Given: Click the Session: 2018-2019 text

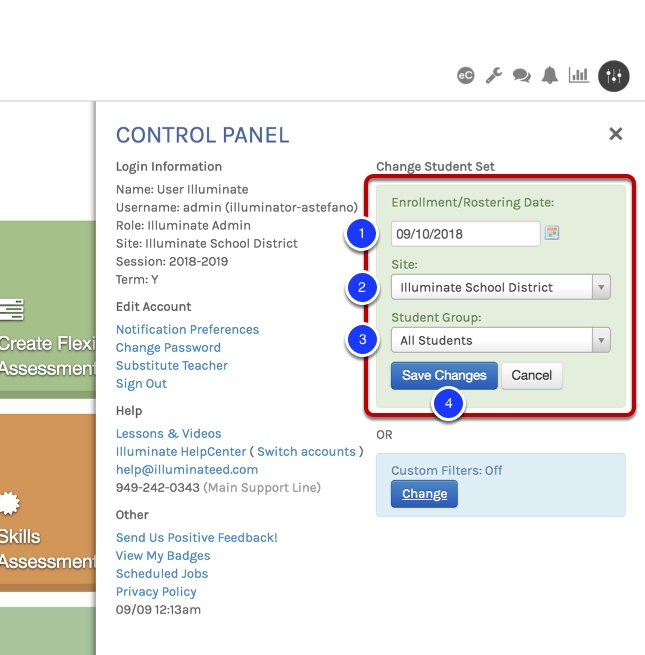Looking at the screenshot, I should coord(172,261).
